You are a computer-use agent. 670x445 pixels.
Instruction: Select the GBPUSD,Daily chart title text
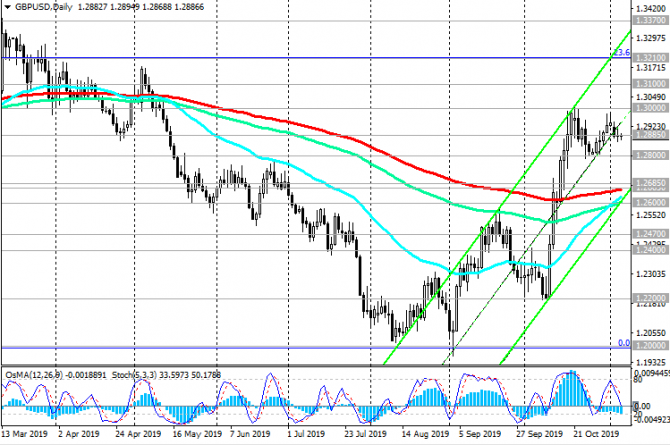(x=44, y=7)
